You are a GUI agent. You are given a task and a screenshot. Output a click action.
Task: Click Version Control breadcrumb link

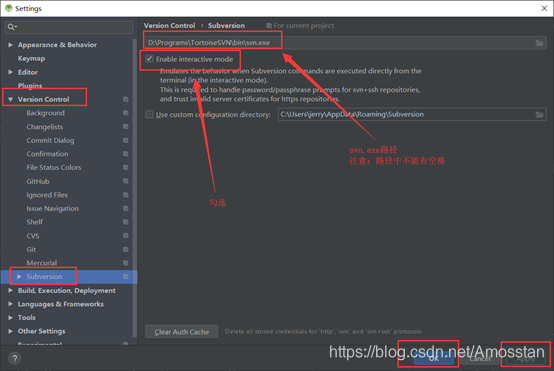point(169,25)
